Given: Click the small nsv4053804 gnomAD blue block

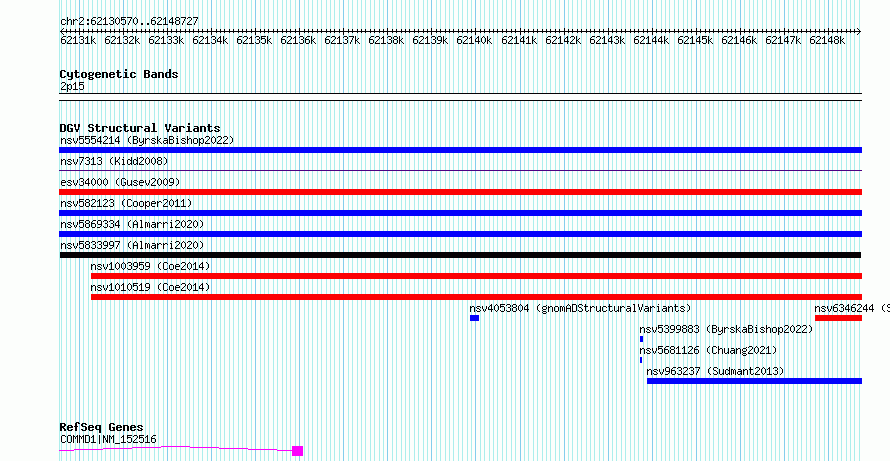Looking at the screenshot, I should (x=475, y=318).
